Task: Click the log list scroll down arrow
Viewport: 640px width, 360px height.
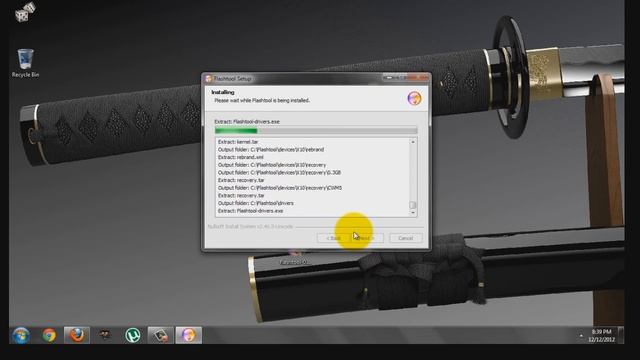Action: [x=413, y=213]
